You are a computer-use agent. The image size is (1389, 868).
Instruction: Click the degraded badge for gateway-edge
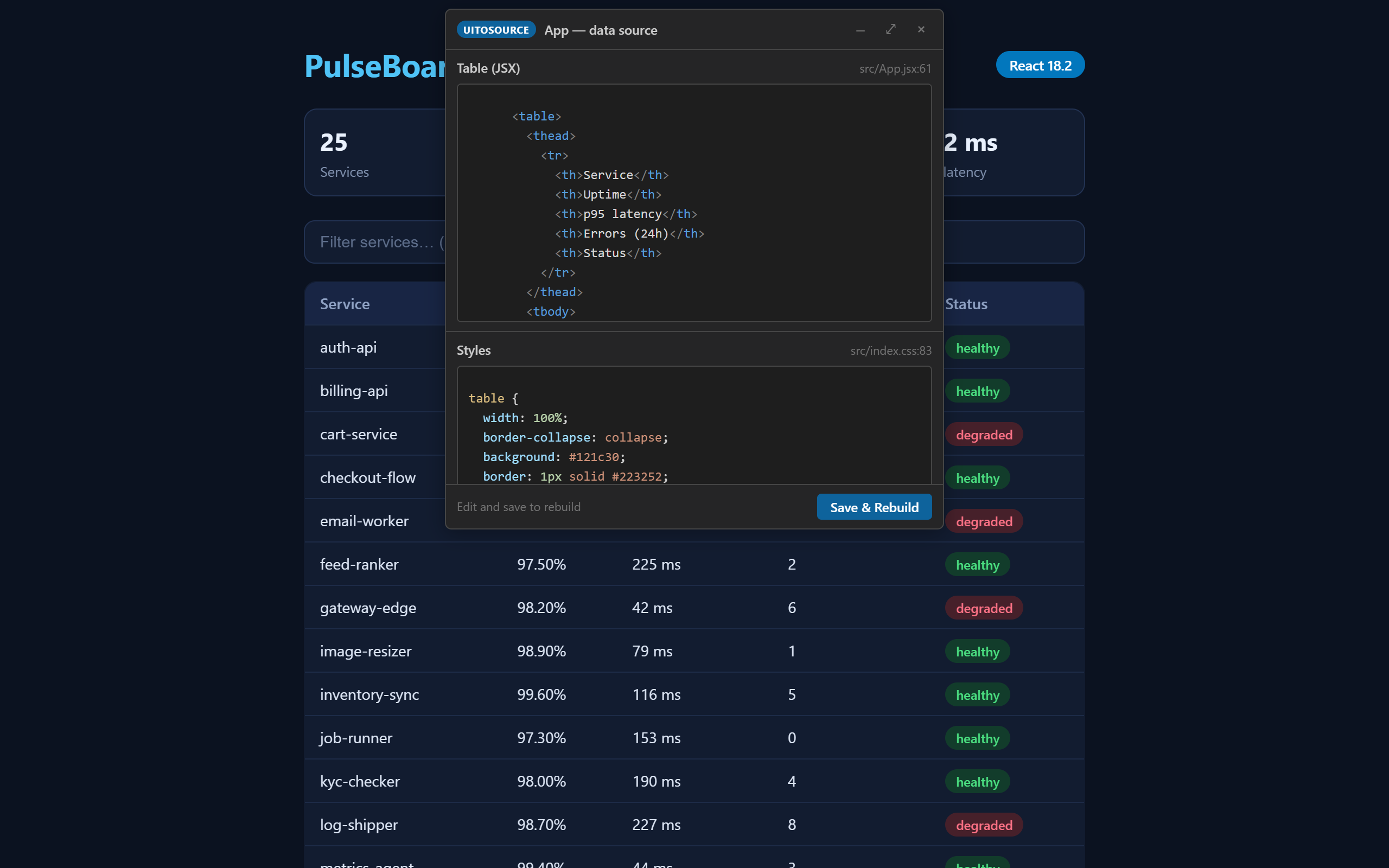(984, 608)
